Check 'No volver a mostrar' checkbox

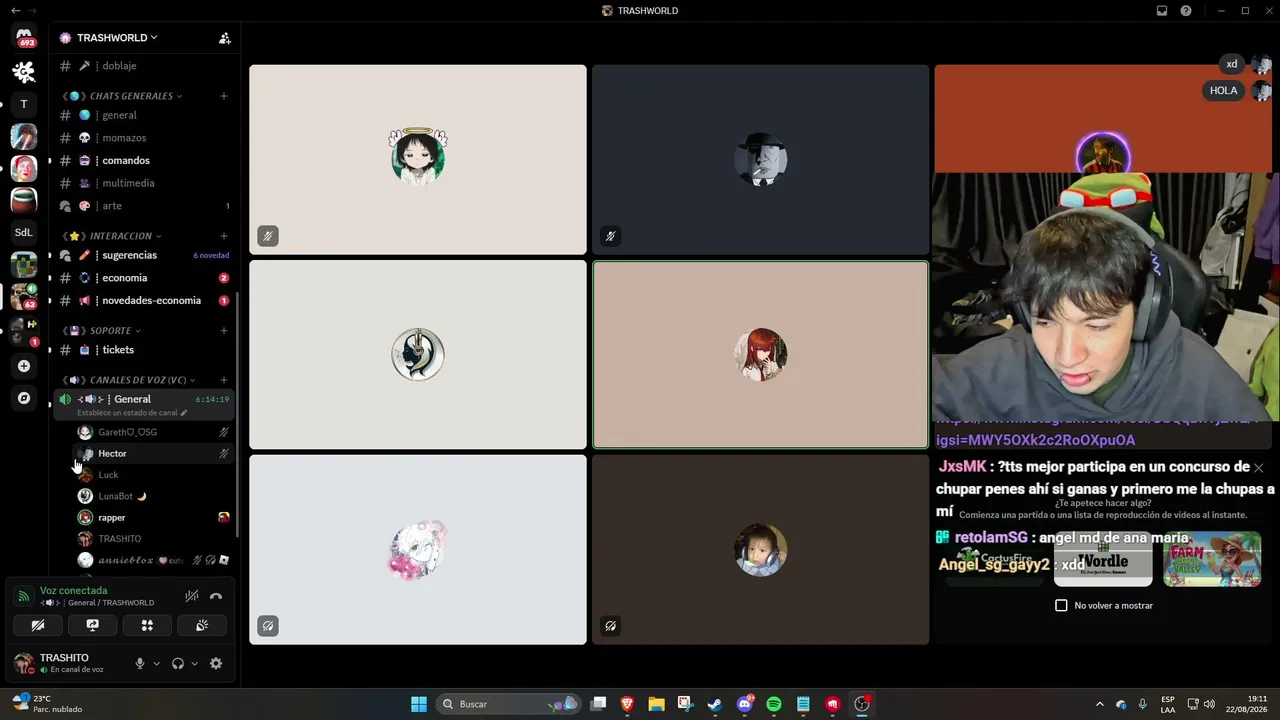coord(1061,606)
